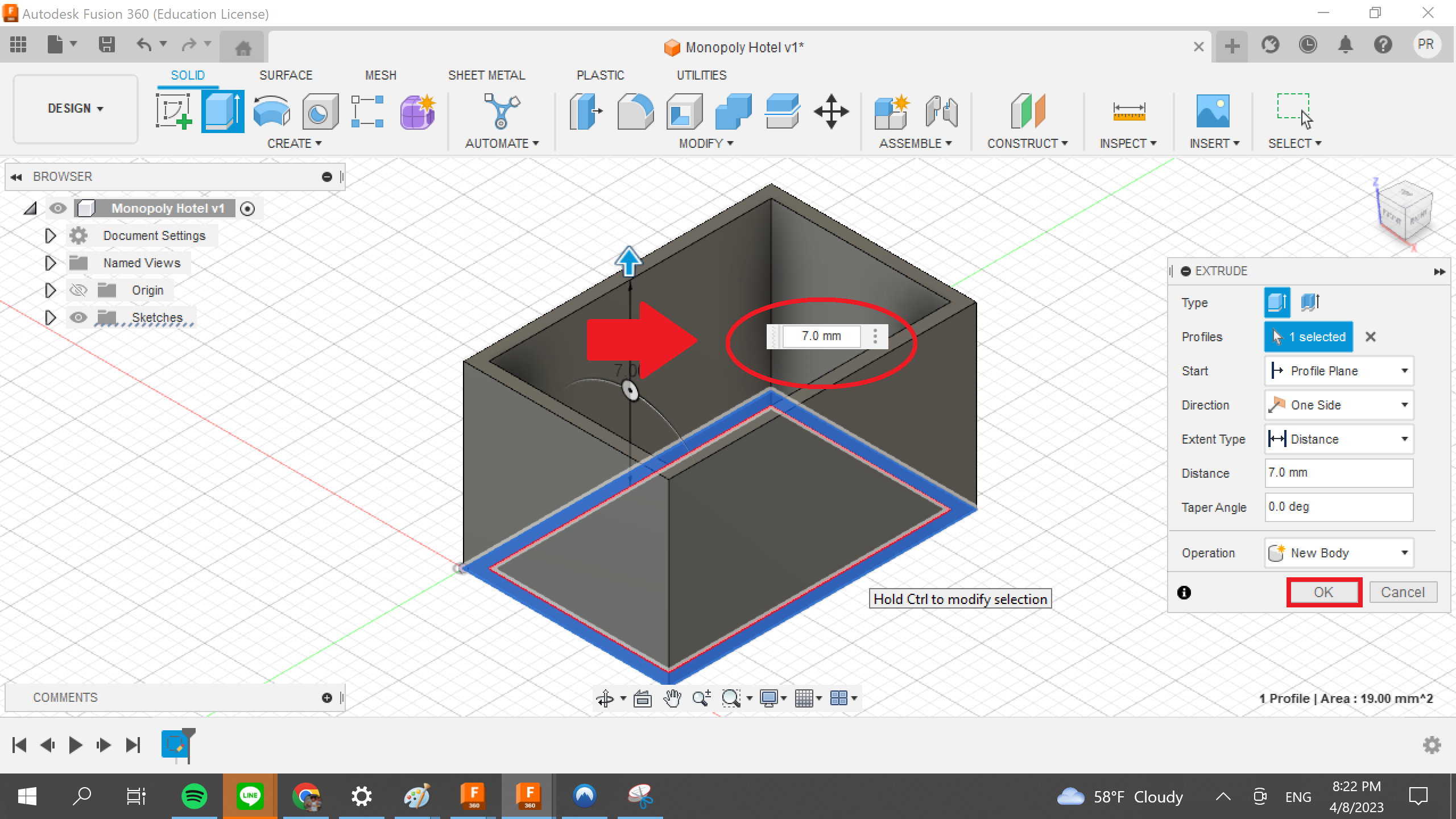Select the Move/Copy tool icon

click(x=833, y=110)
